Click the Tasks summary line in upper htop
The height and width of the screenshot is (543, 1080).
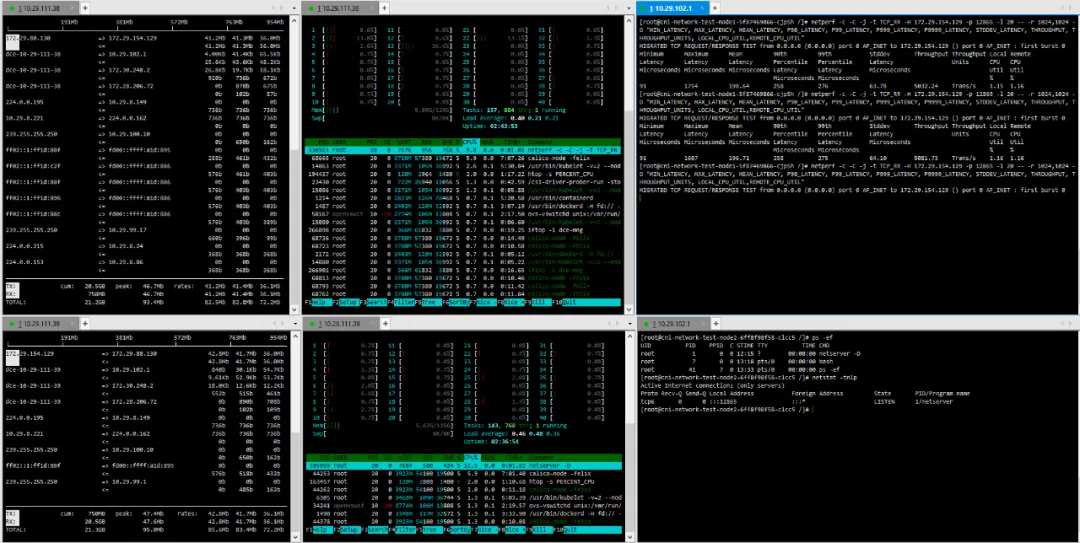click(515, 110)
